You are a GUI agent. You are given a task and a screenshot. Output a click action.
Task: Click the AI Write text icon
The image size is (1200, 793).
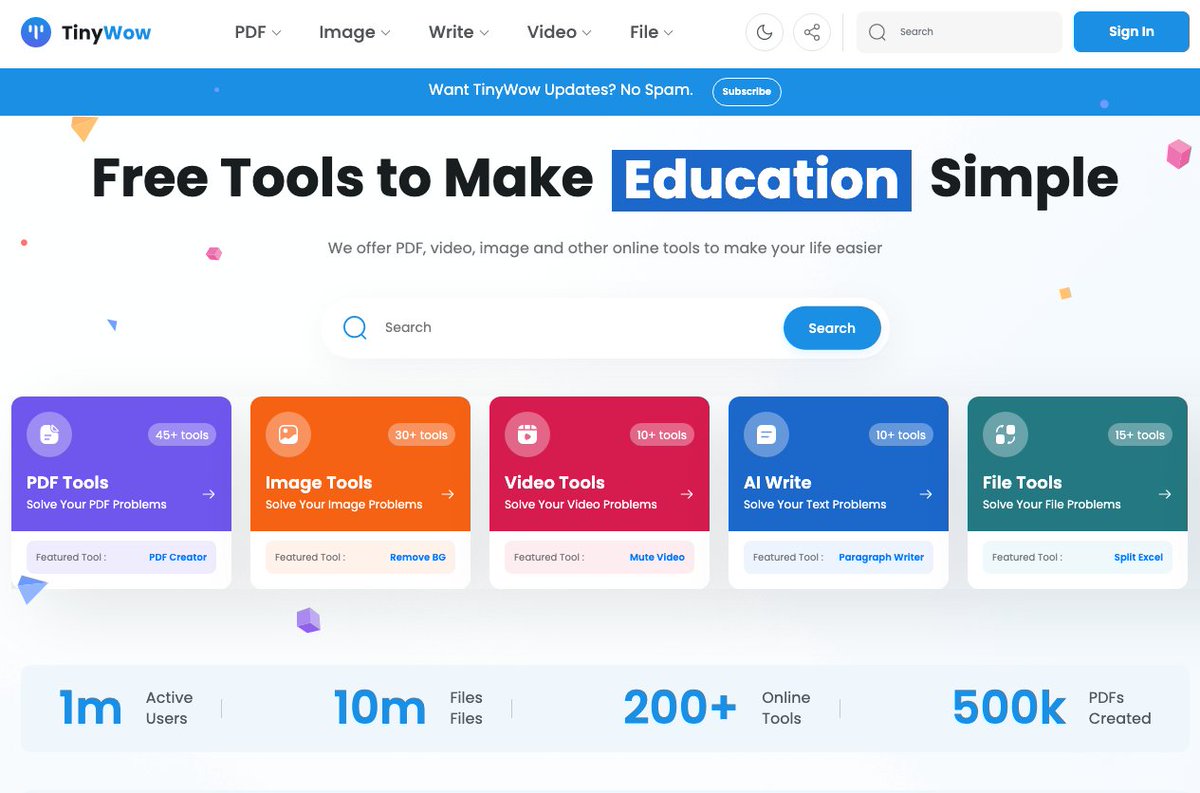pos(766,434)
